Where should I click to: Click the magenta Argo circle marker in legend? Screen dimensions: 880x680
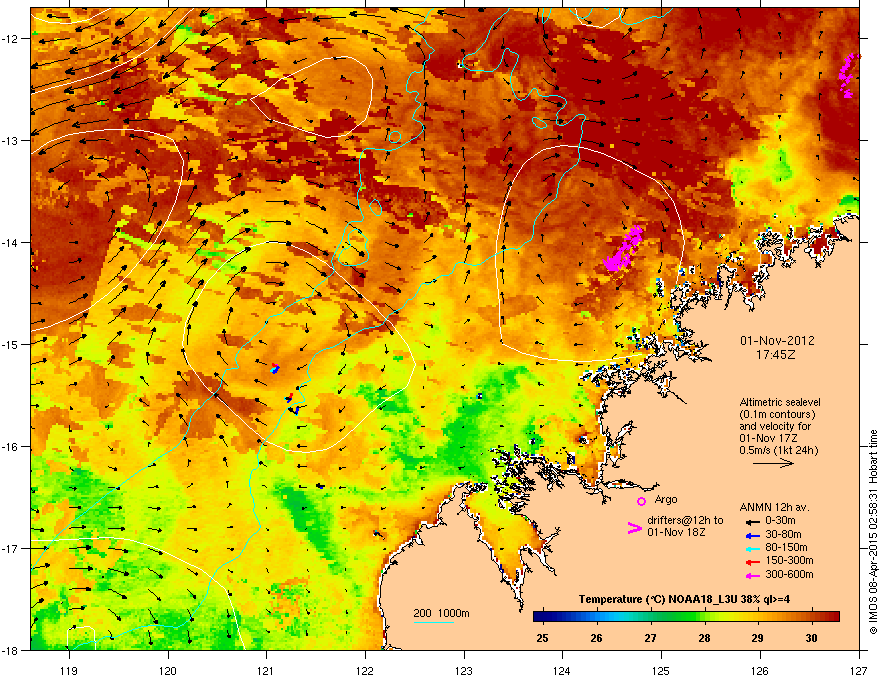coord(641,501)
